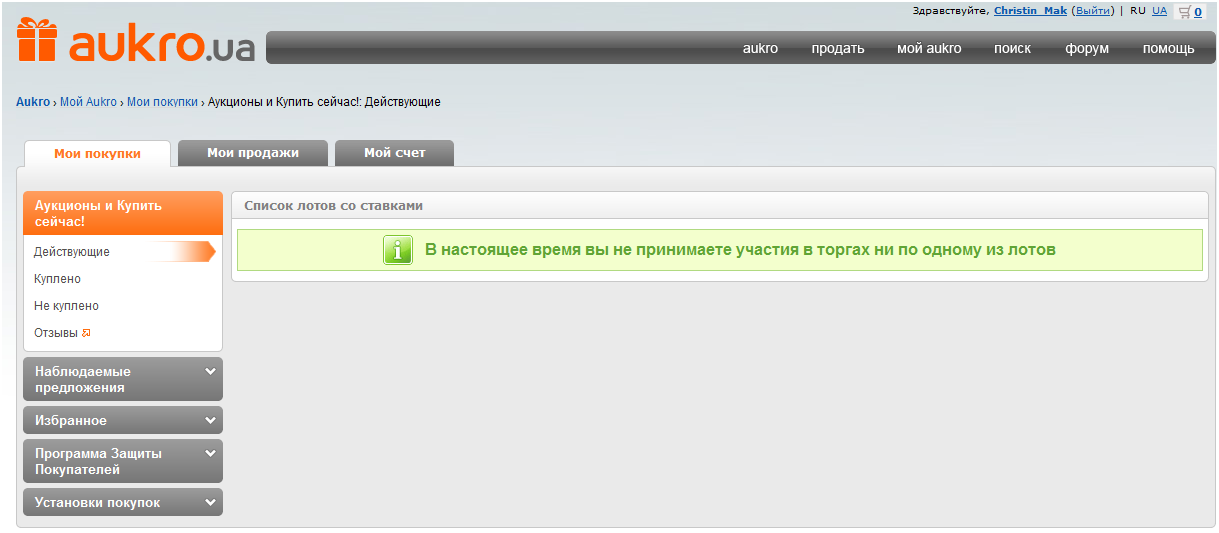1219x533 pixels.
Task: Click the Список лотов со ставками heading
Action: (334, 205)
